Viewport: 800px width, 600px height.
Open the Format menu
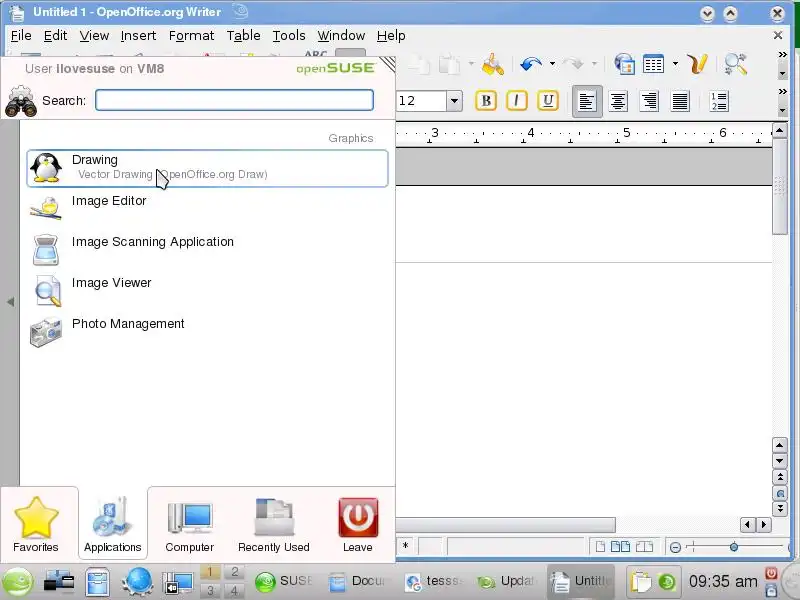191,36
